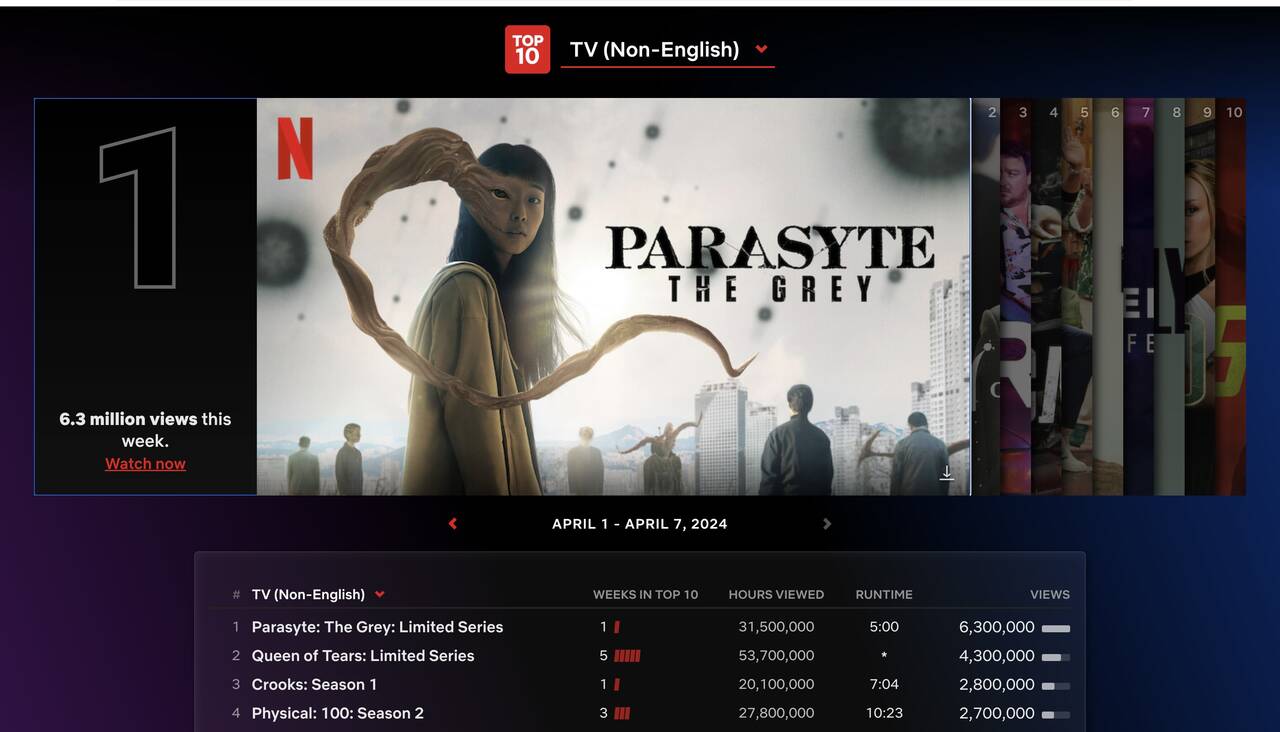Image resolution: width=1280 pixels, height=732 pixels.
Task: Expand the TV (Non-English) dropdown in the table header
Action: (318, 594)
